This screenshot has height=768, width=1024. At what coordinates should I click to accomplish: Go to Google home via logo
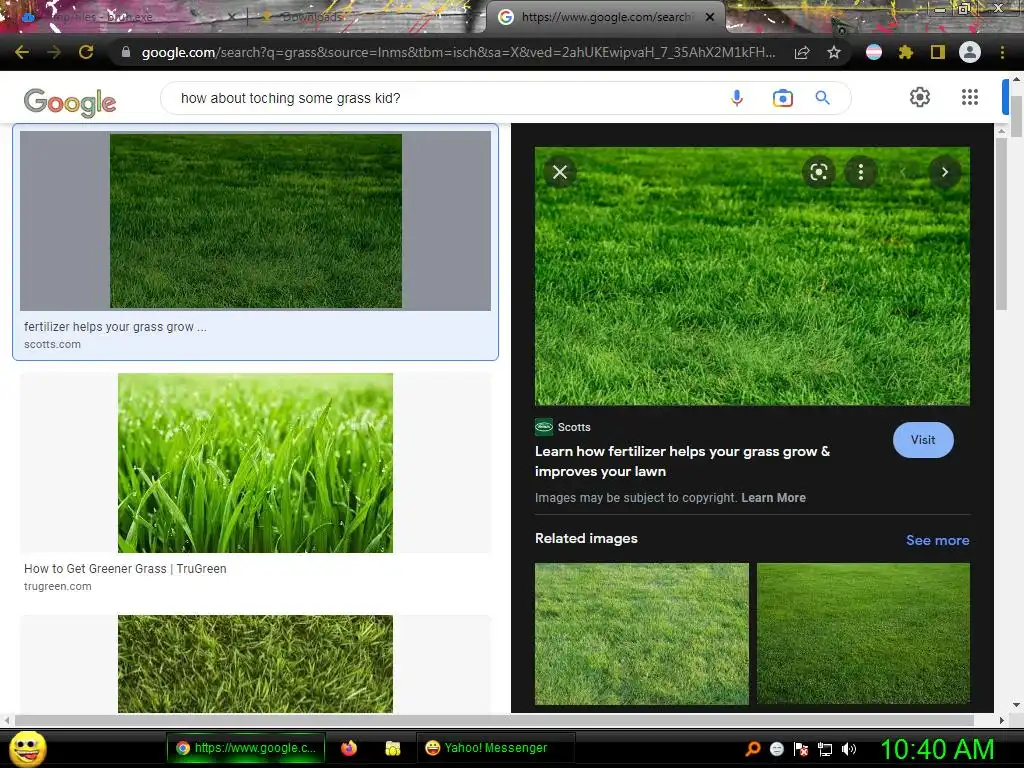(70, 102)
